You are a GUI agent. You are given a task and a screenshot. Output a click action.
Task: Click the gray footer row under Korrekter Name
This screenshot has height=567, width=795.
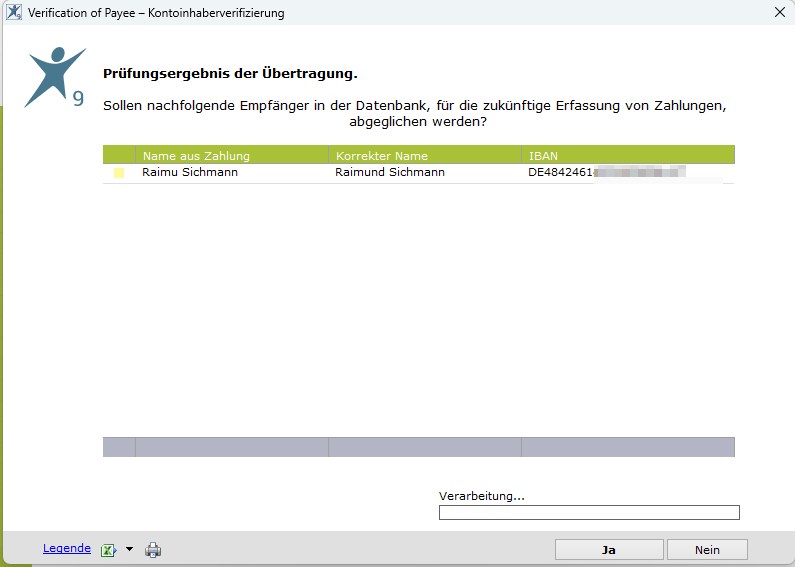pos(424,447)
